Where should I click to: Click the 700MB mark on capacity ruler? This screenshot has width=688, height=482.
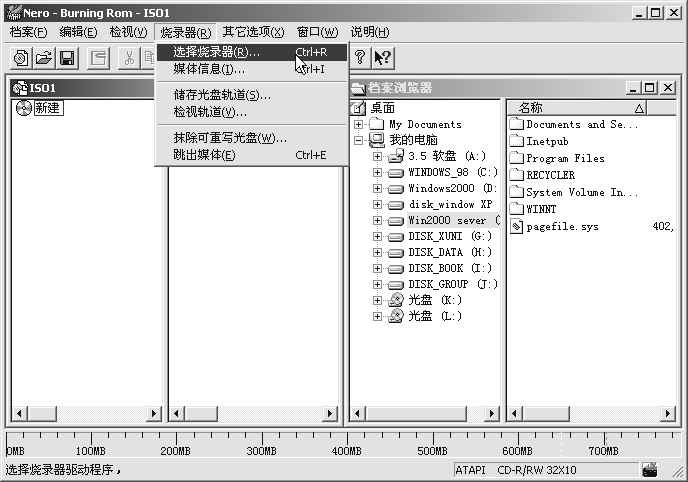(x=603, y=450)
